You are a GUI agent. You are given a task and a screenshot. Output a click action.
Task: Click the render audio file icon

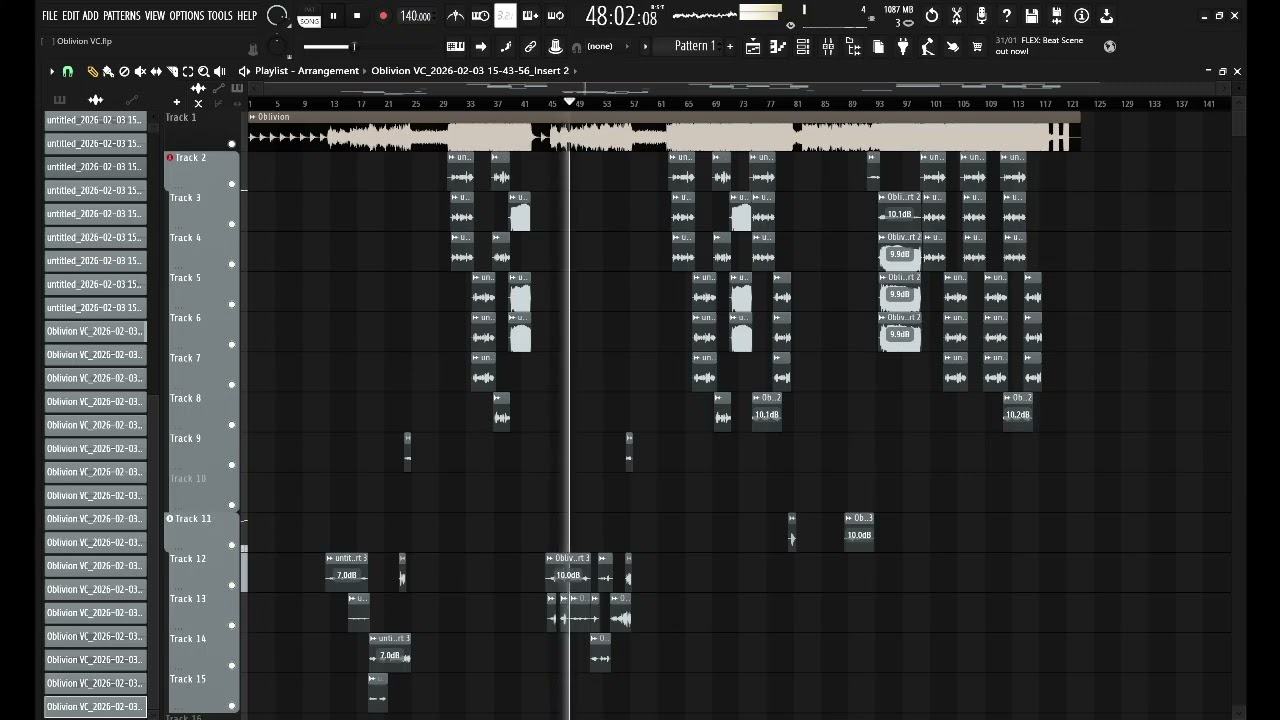[1057, 16]
